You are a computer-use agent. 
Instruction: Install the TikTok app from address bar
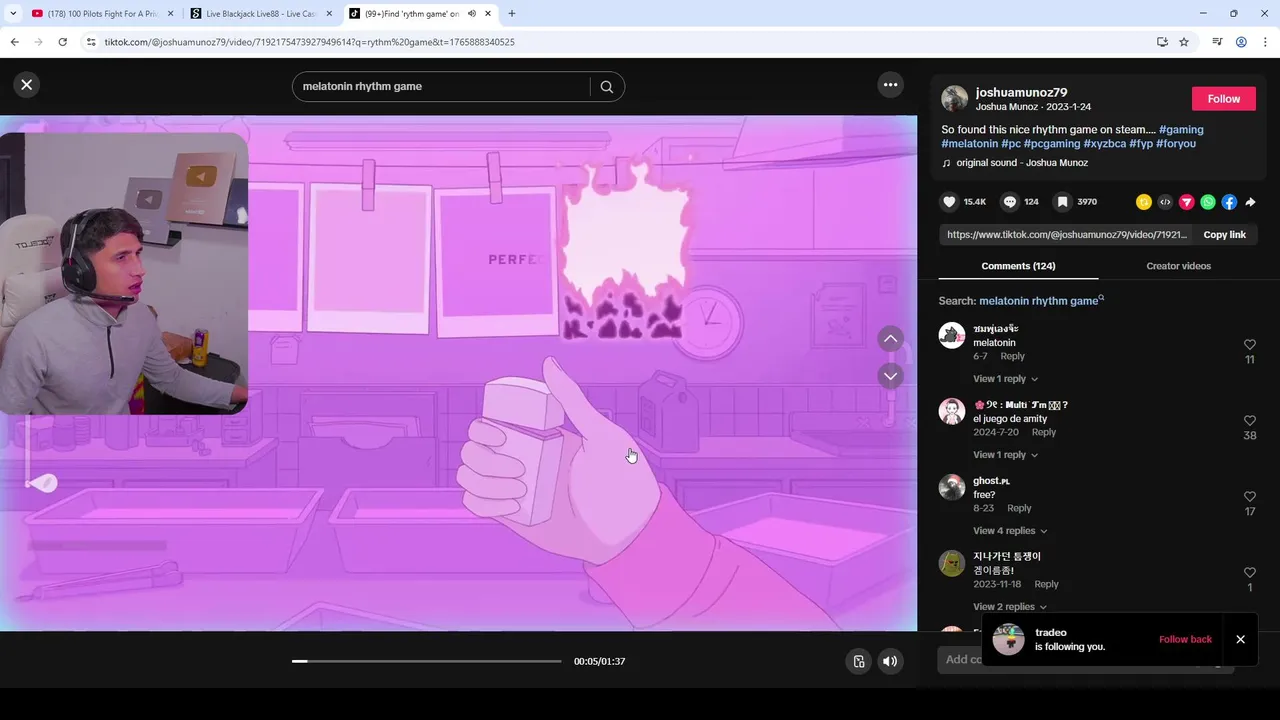[1162, 42]
